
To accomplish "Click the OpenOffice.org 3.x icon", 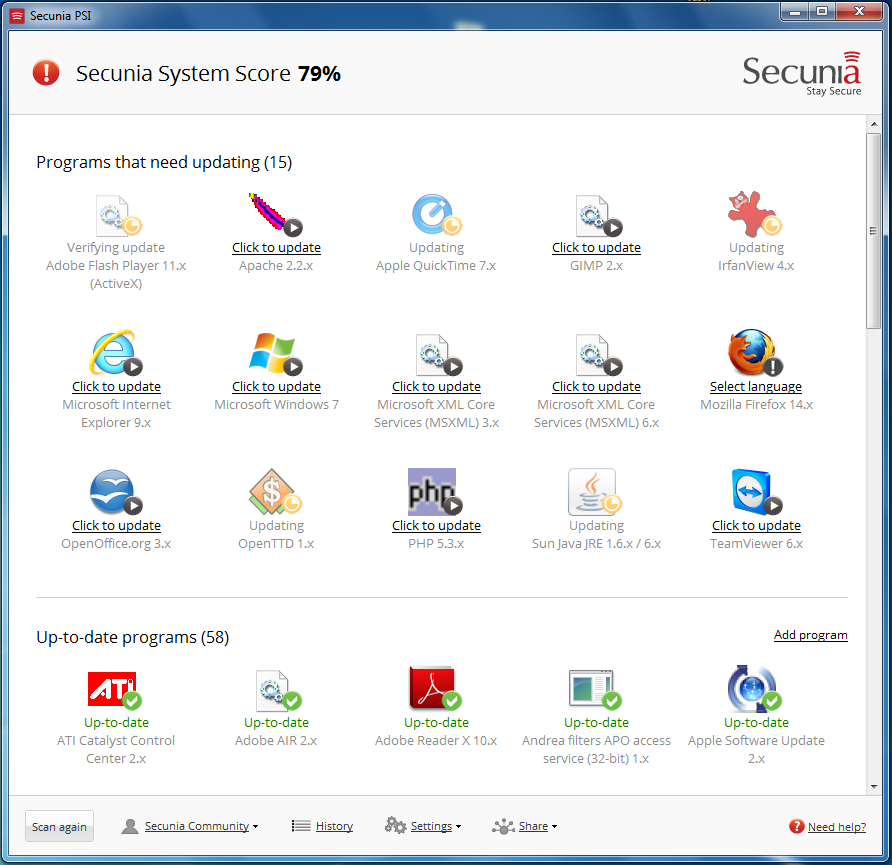I will 115,492.
